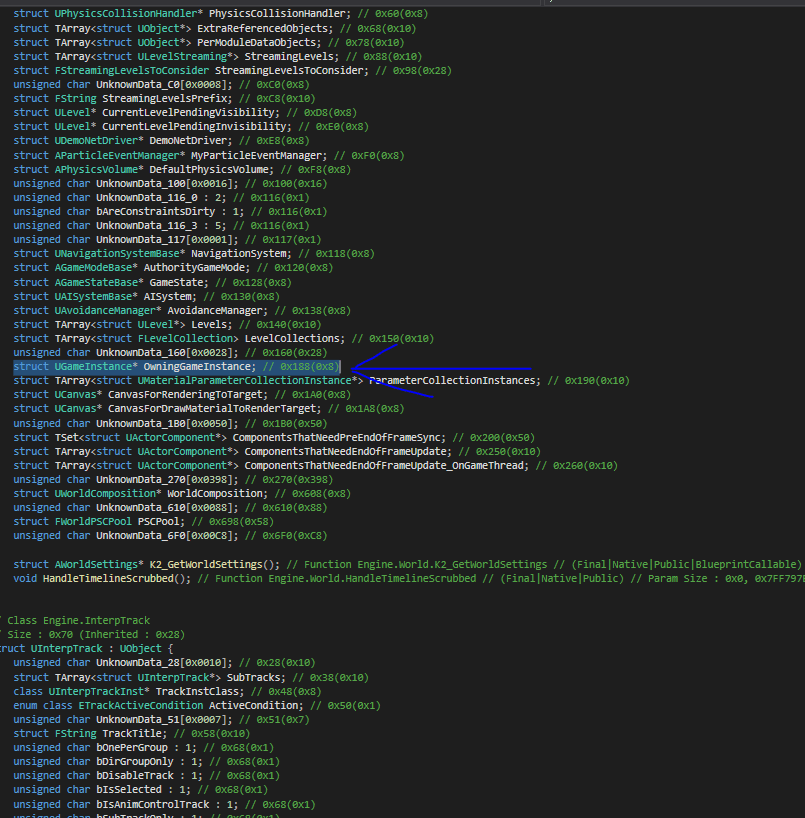Image resolution: width=805 pixels, height=818 pixels.
Task: Click the bAreConstraintsDirty bitfield line
Action: pos(170,212)
